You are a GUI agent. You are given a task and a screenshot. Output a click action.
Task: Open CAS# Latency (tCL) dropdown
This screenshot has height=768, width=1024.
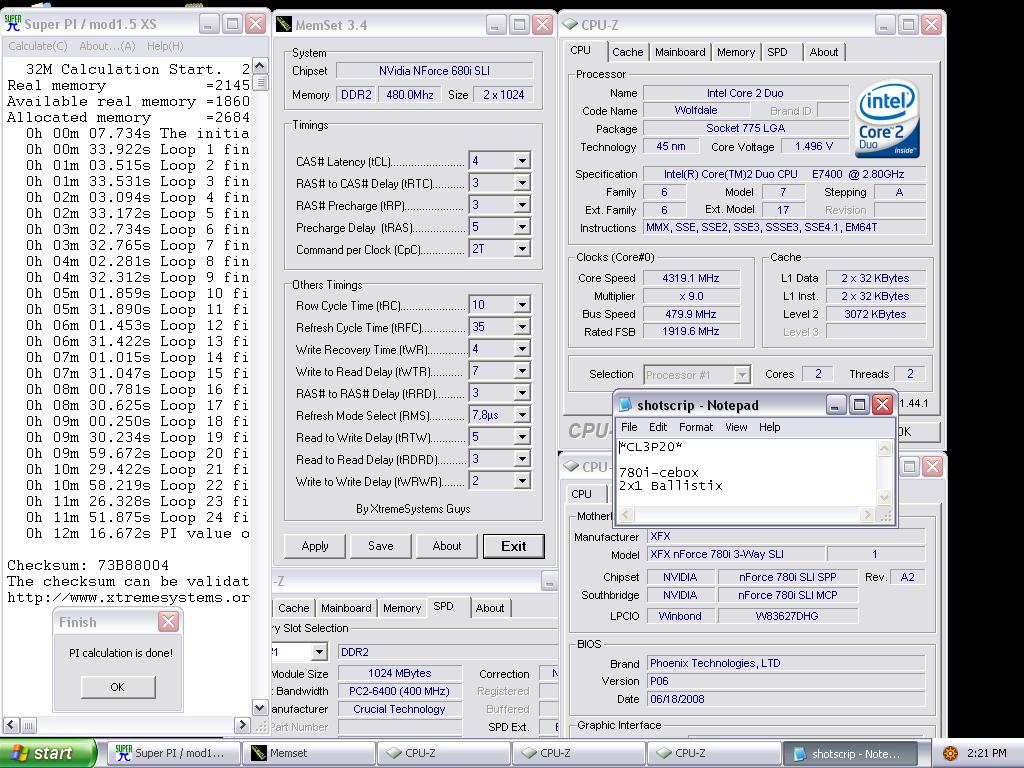pyautogui.click(x=522, y=161)
